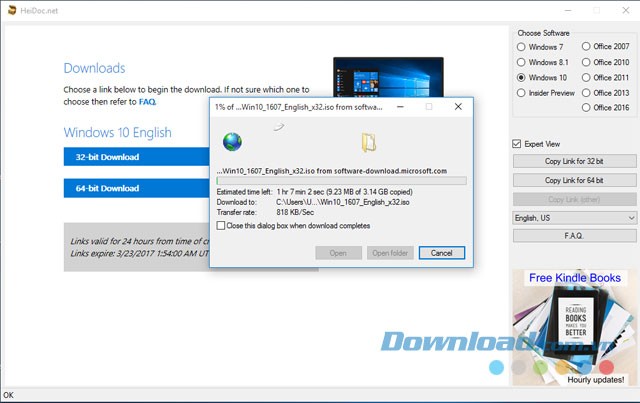Click the 64-bit Download button
This screenshot has width=640, height=403.
(x=137, y=188)
